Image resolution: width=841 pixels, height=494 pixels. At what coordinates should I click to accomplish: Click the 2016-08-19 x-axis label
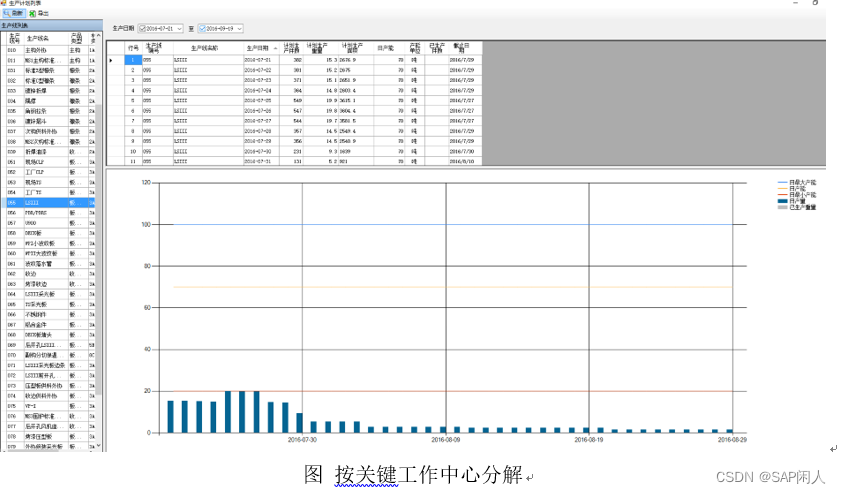pyautogui.click(x=589, y=440)
